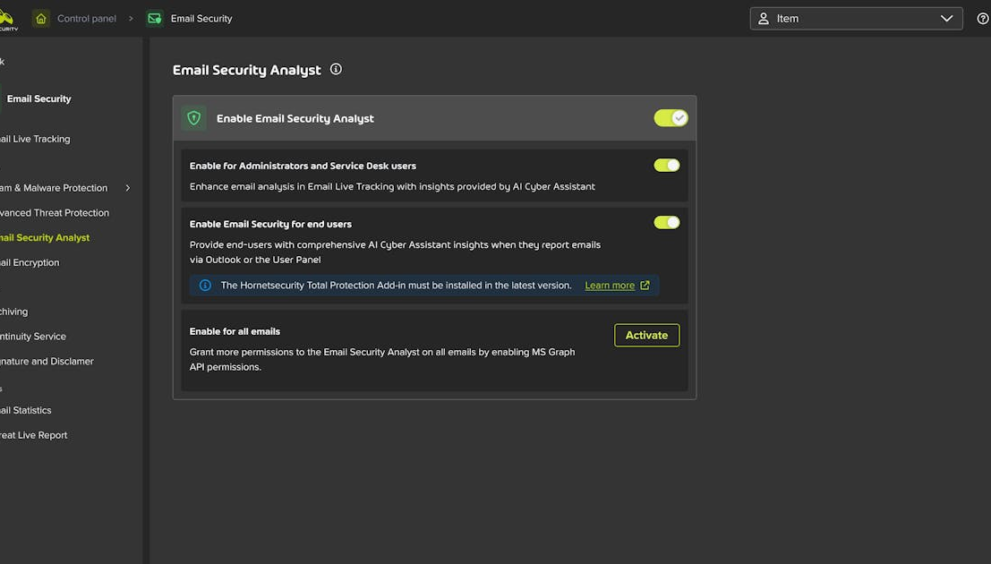The width and height of the screenshot is (991, 564).
Task: Click the info icon in Hornetsecurity notice
Action: tap(205, 285)
